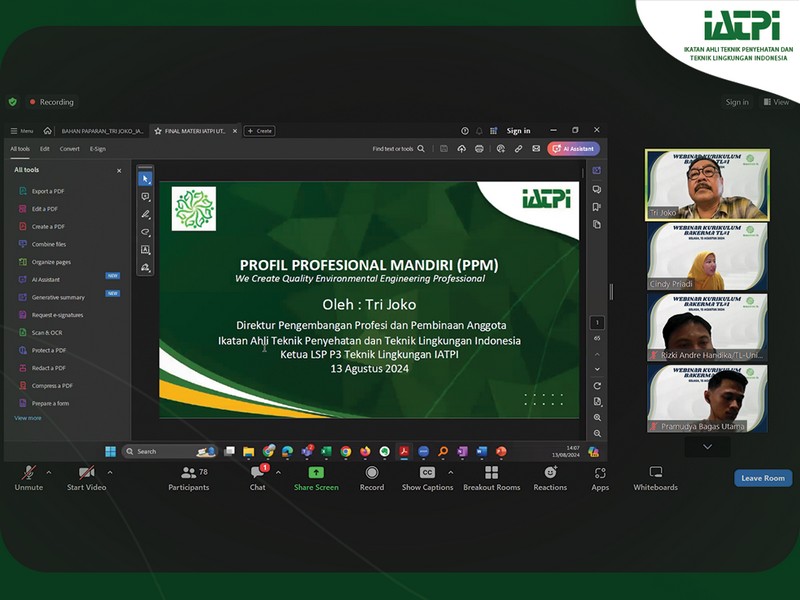
Task: Select Edit a PDF tool
Action: tap(38, 209)
